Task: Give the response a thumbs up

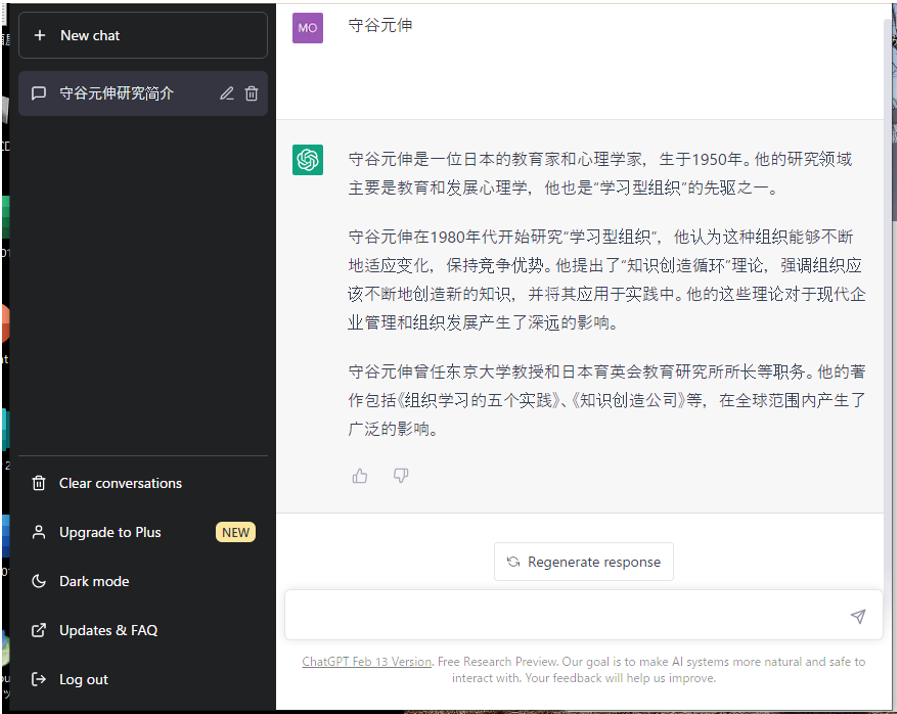Action: (360, 476)
